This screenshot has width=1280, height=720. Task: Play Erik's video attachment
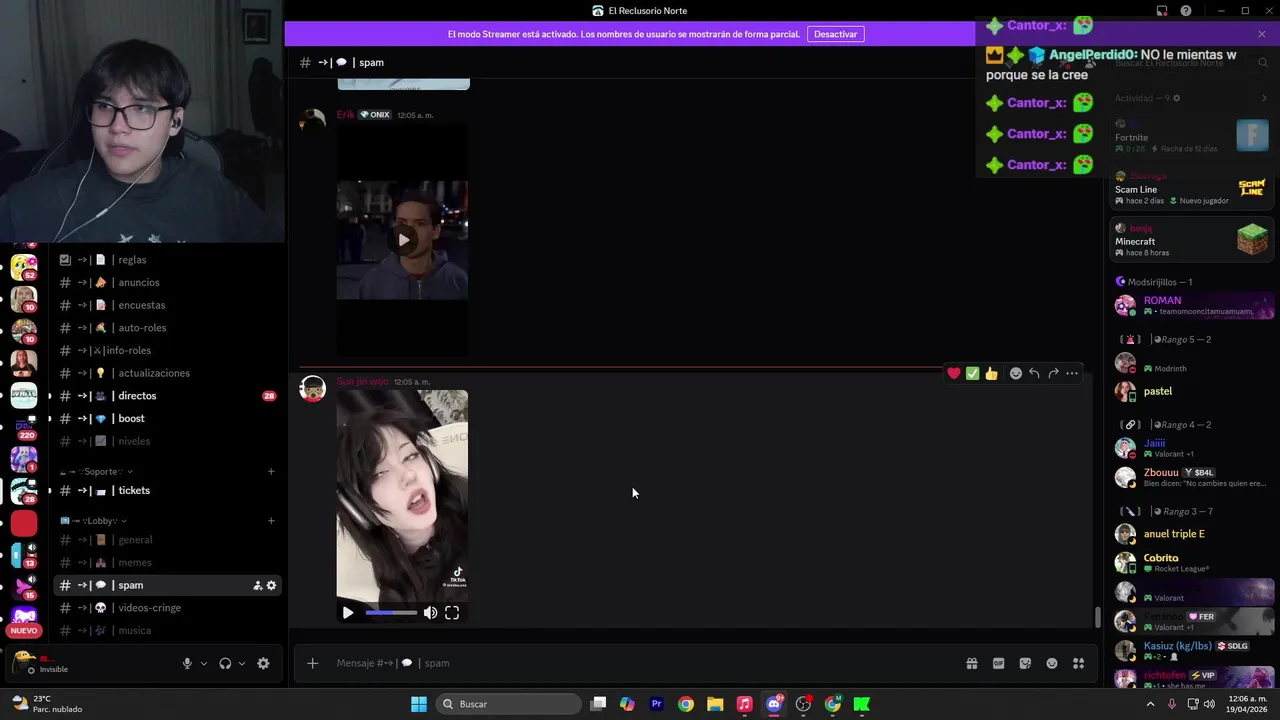pyautogui.click(x=403, y=240)
